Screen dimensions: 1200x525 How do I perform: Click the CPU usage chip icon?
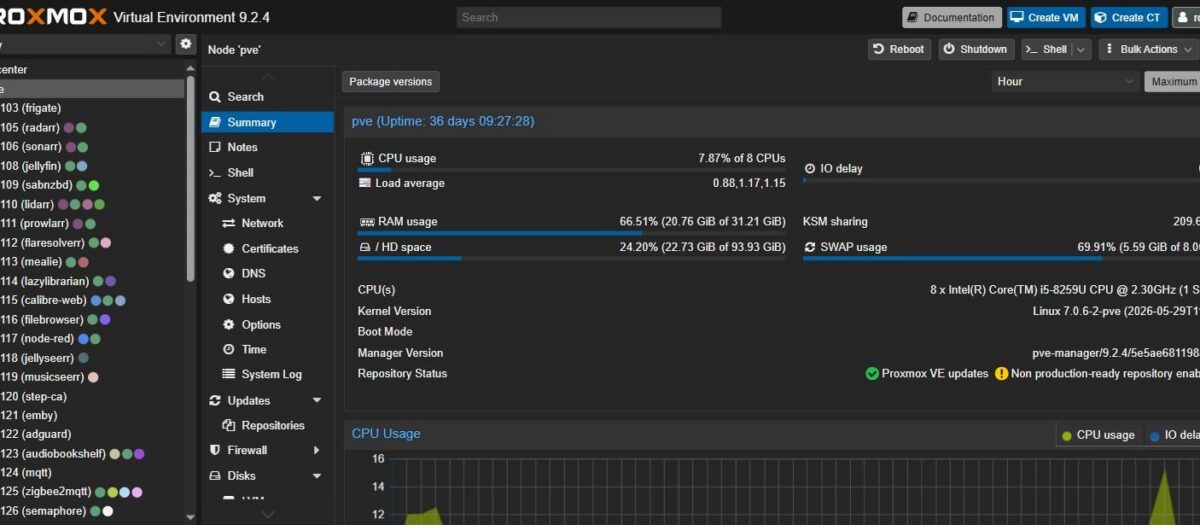[x=366, y=158]
